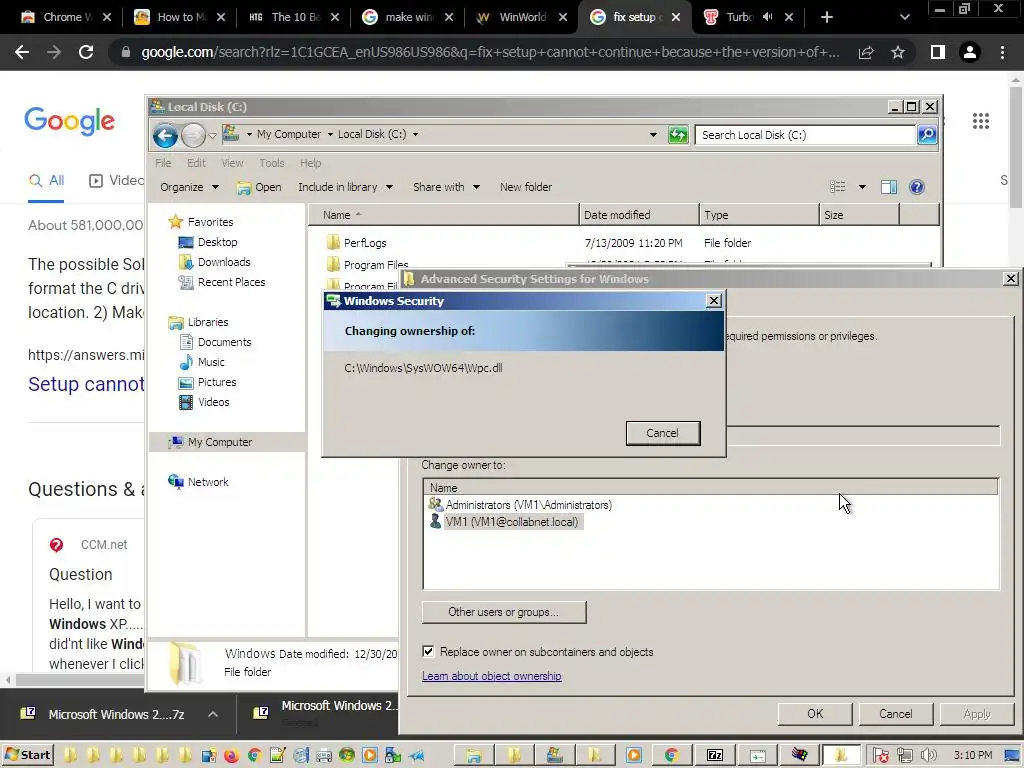Click the green refresh icon in Explorer address bar
The image size is (1024, 768).
tap(678, 135)
